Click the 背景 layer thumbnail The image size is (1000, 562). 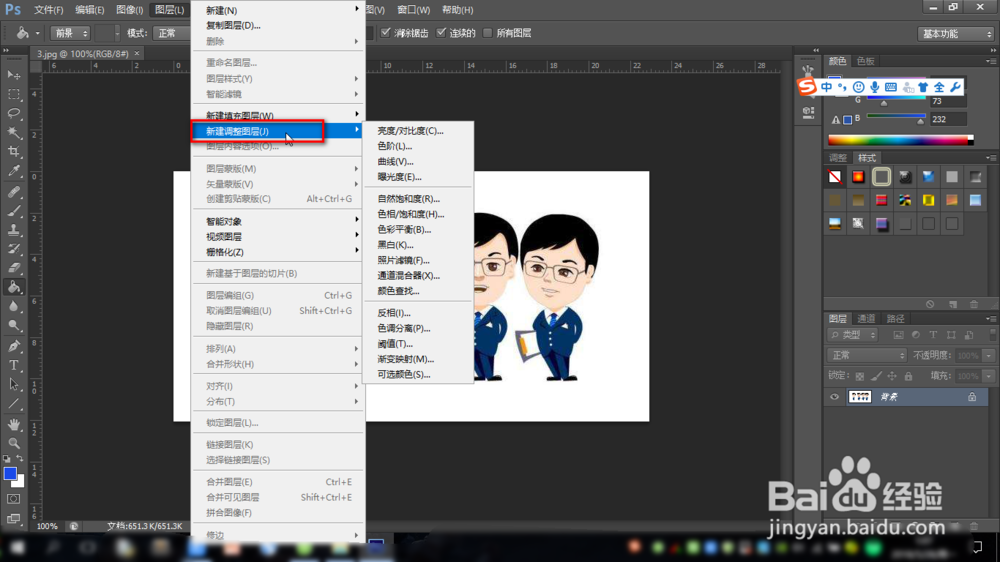[860, 397]
